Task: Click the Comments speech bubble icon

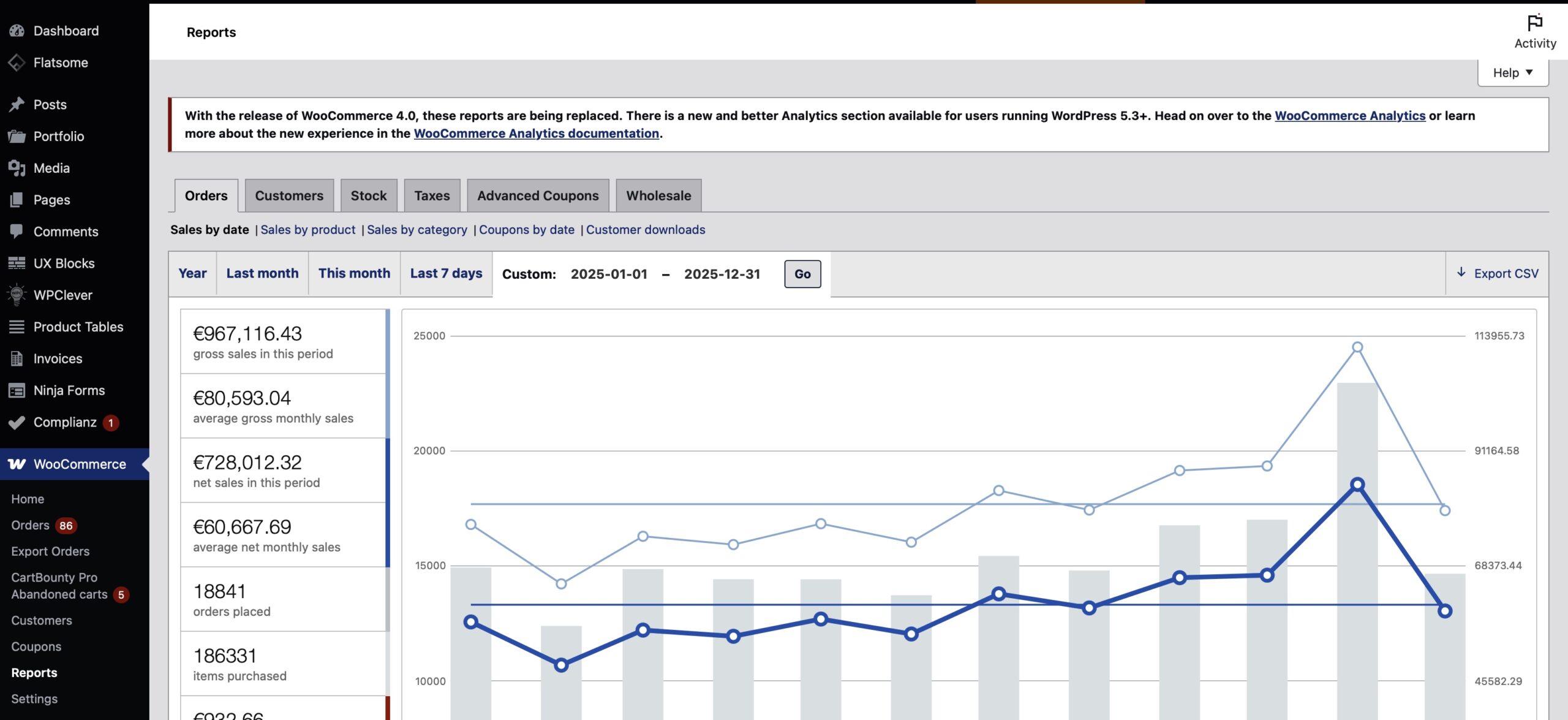Action: click(17, 231)
